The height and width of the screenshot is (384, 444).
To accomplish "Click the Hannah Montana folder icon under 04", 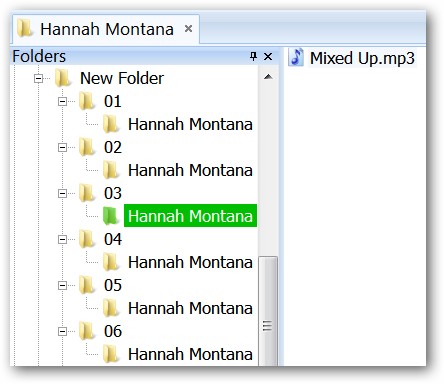I will pos(111,262).
